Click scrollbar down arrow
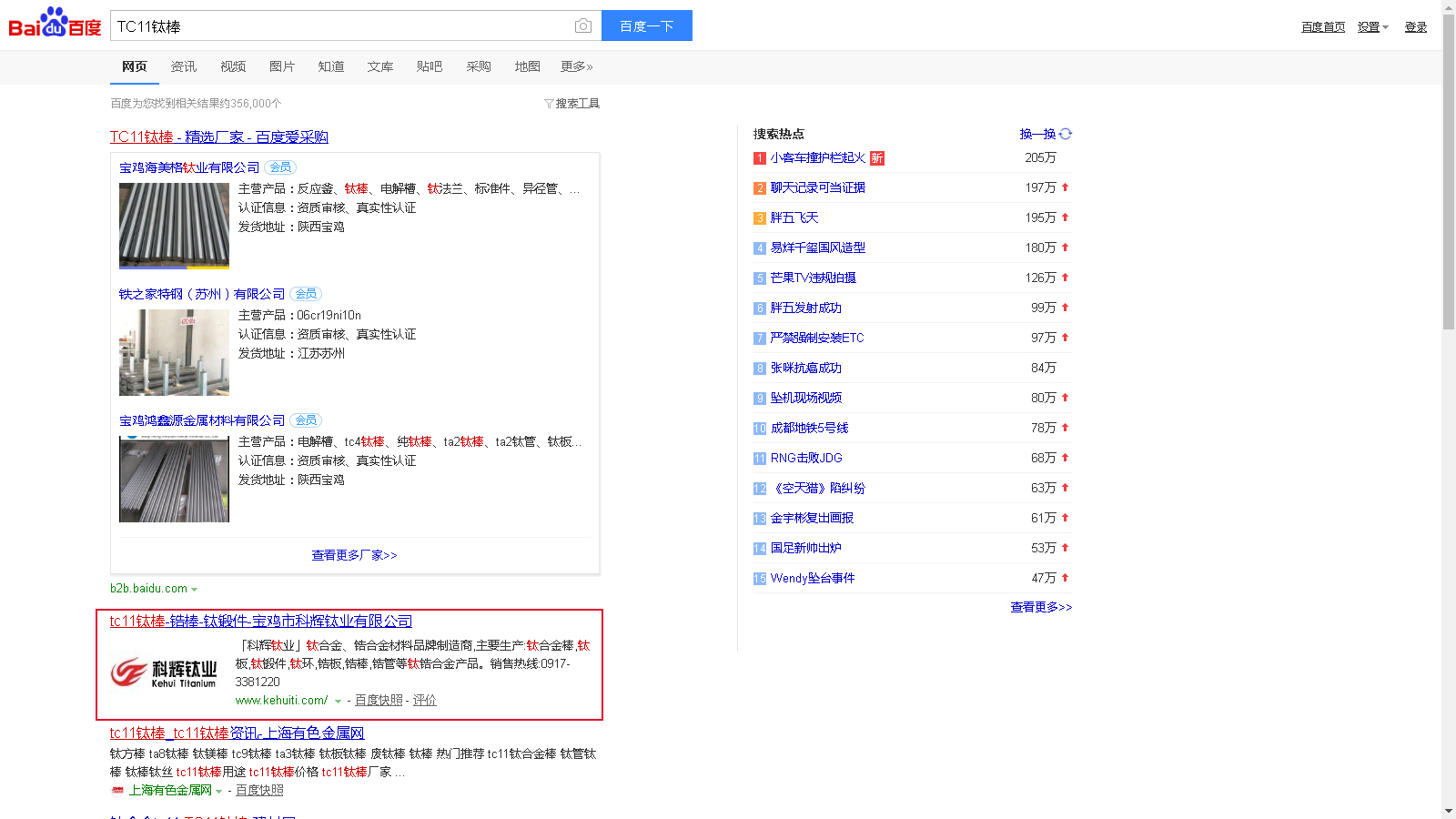Image resolution: width=1456 pixels, height=819 pixels. [x=1449, y=811]
